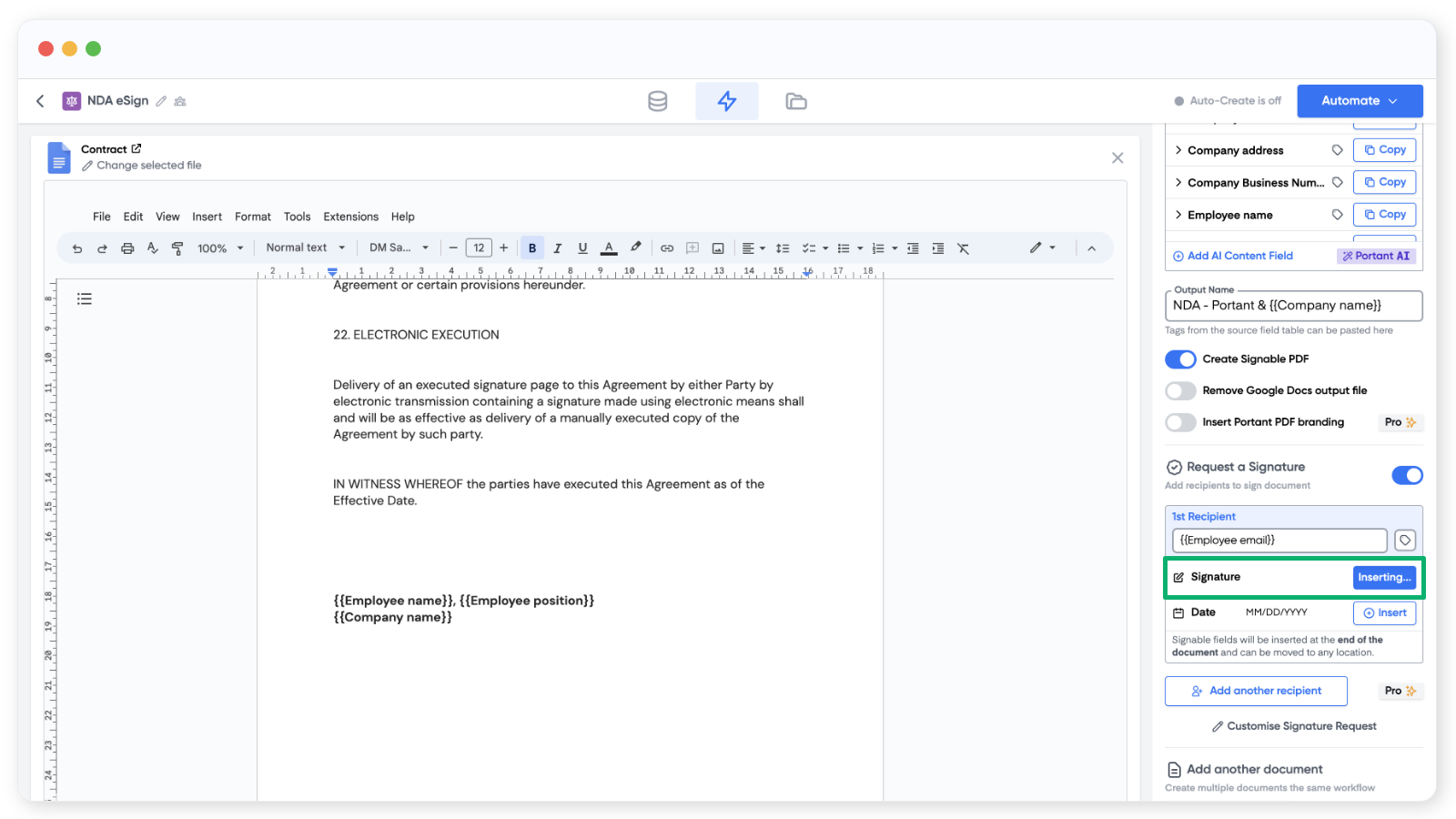Open the Format menu
The height and width of the screenshot is (819, 1456).
coord(252,217)
